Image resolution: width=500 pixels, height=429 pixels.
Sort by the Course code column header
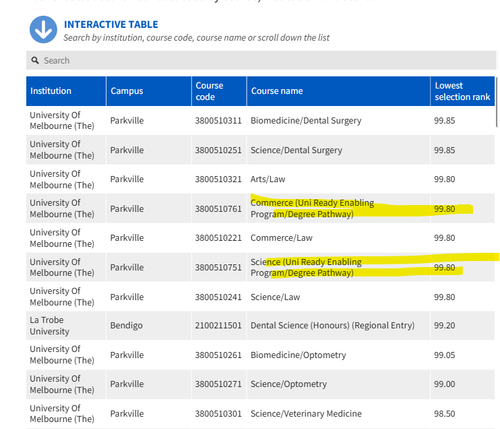pos(219,91)
